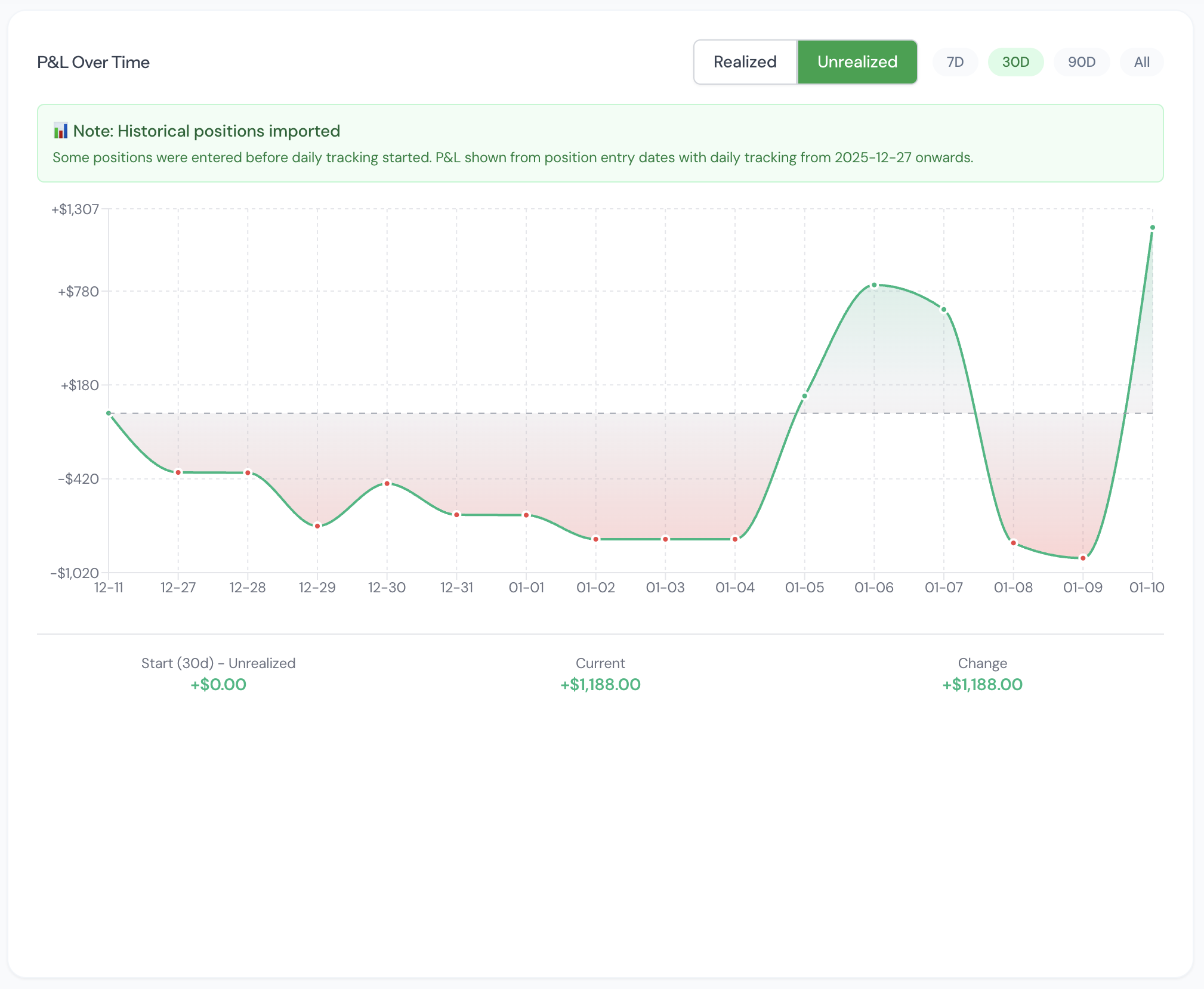Select the All time range
This screenshot has width=1204, height=989.
(x=1141, y=61)
